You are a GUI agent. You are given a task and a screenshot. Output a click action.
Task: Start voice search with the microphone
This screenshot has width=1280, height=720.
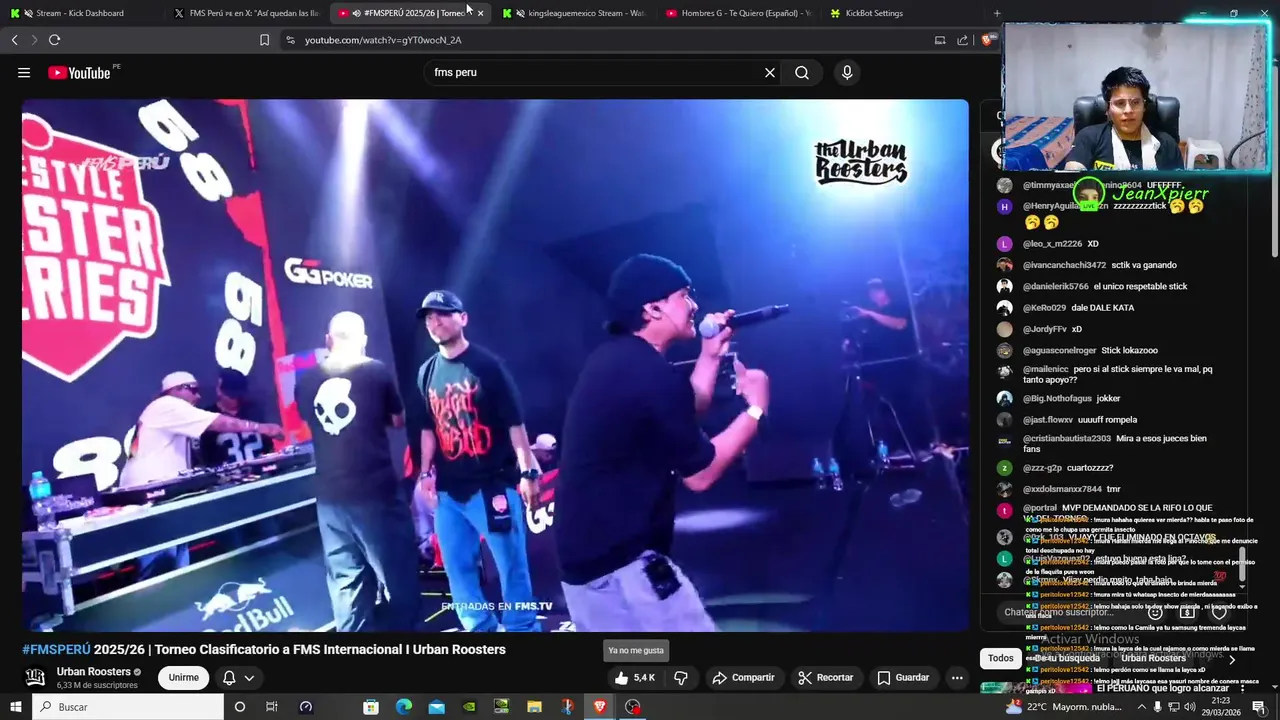pyautogui.click(x=847, y=73)
